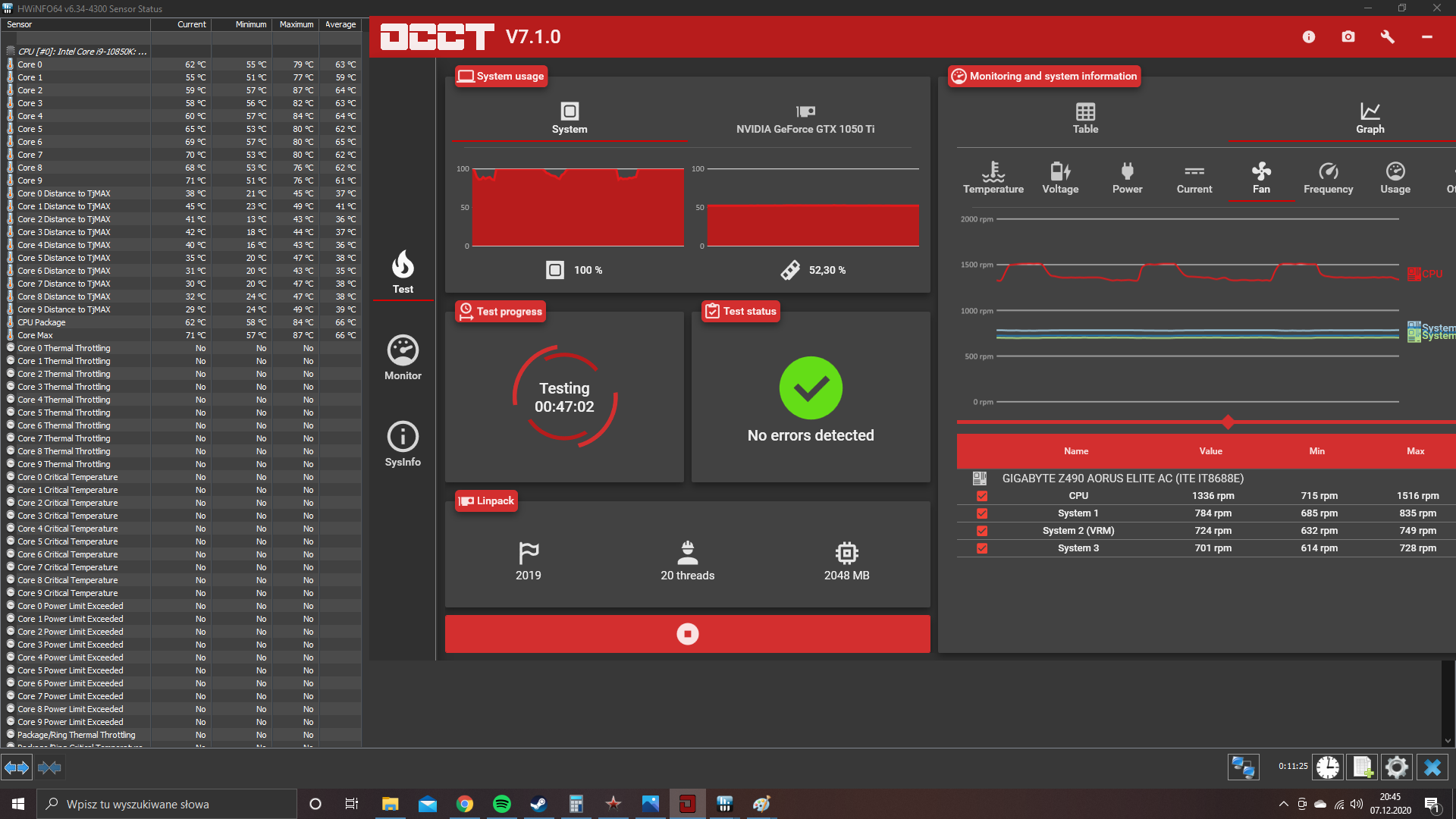1456x819 pixels.
Task: Switch system usage to the System tab
Action: [570, 118]
